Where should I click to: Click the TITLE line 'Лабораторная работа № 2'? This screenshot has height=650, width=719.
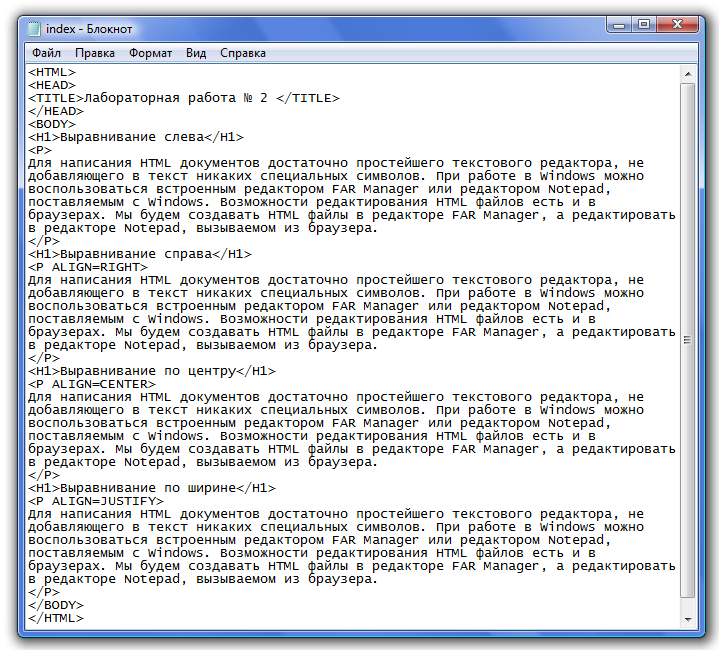click(184, 98)
